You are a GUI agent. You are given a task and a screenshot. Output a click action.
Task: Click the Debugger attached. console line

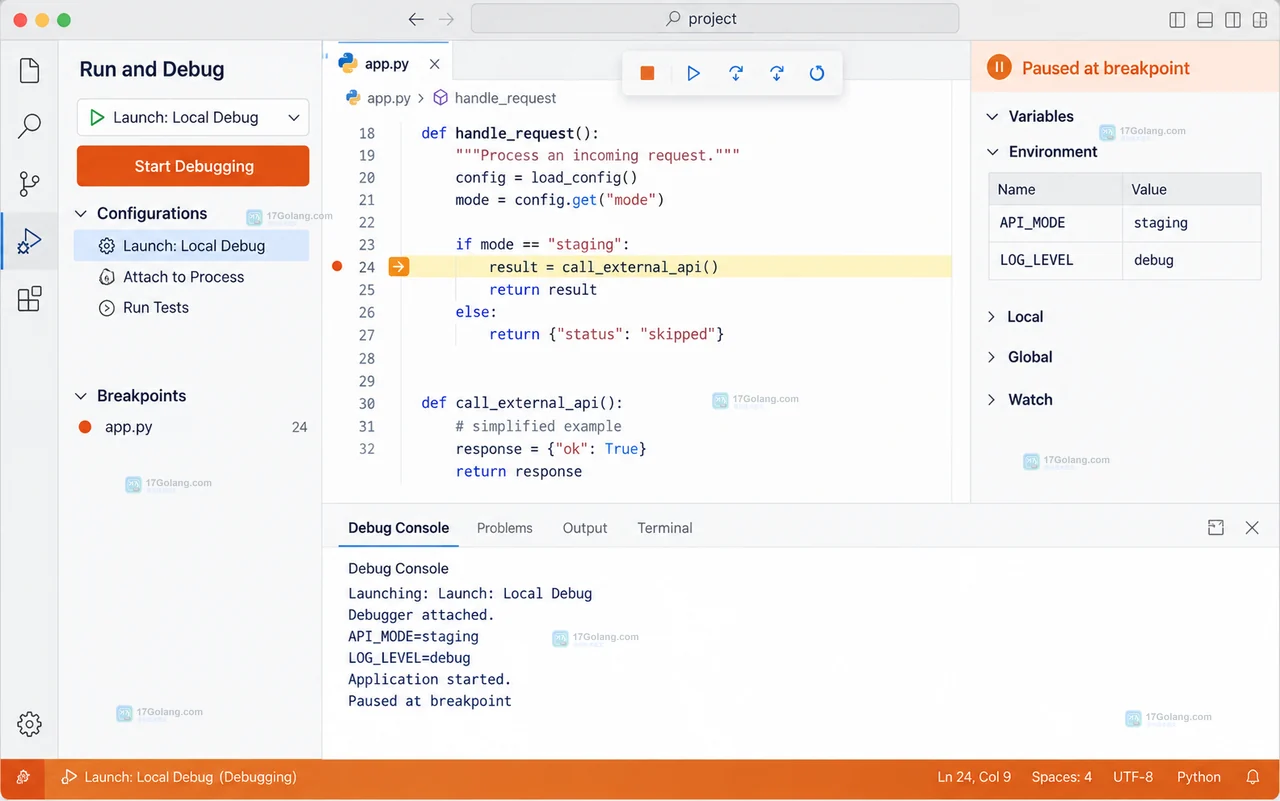point(421,615)
